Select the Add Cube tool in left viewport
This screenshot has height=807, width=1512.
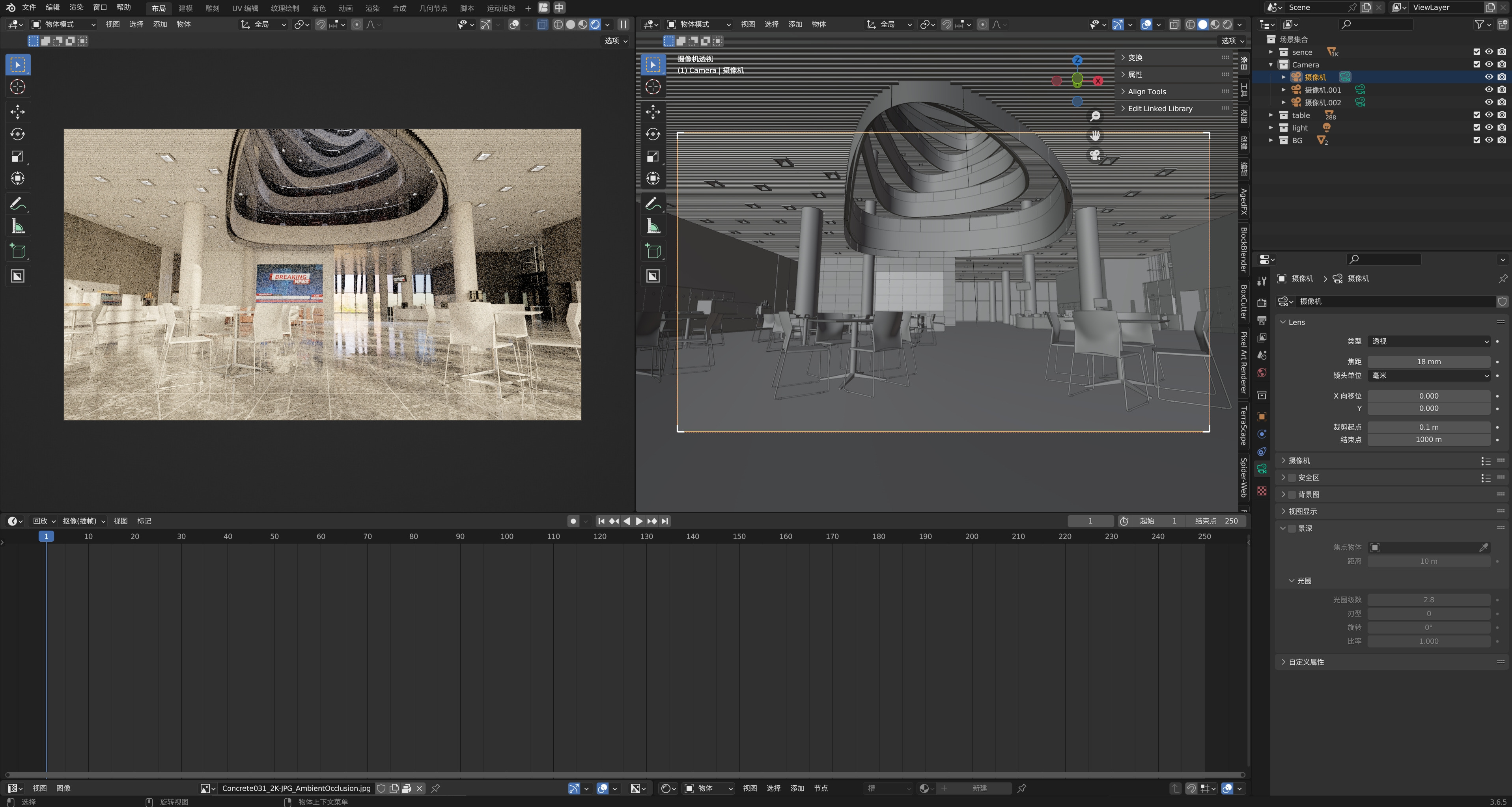[x=18, y=251]
